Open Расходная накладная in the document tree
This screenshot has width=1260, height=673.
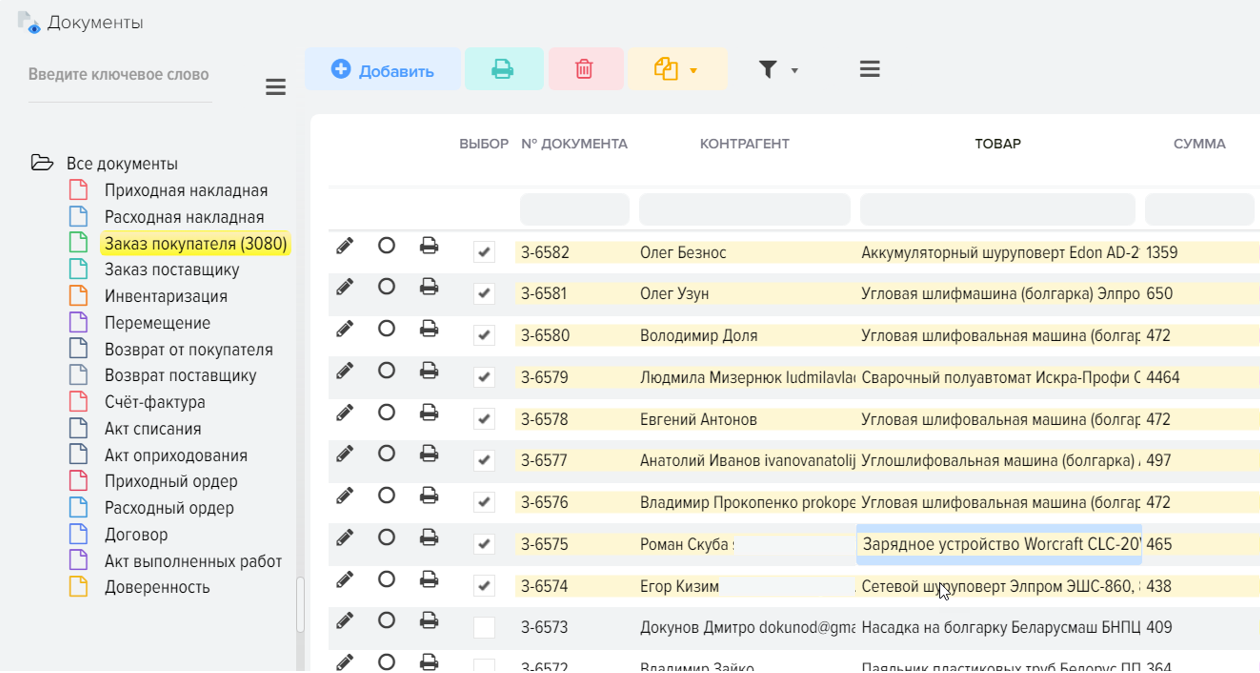tap(184, 217)
